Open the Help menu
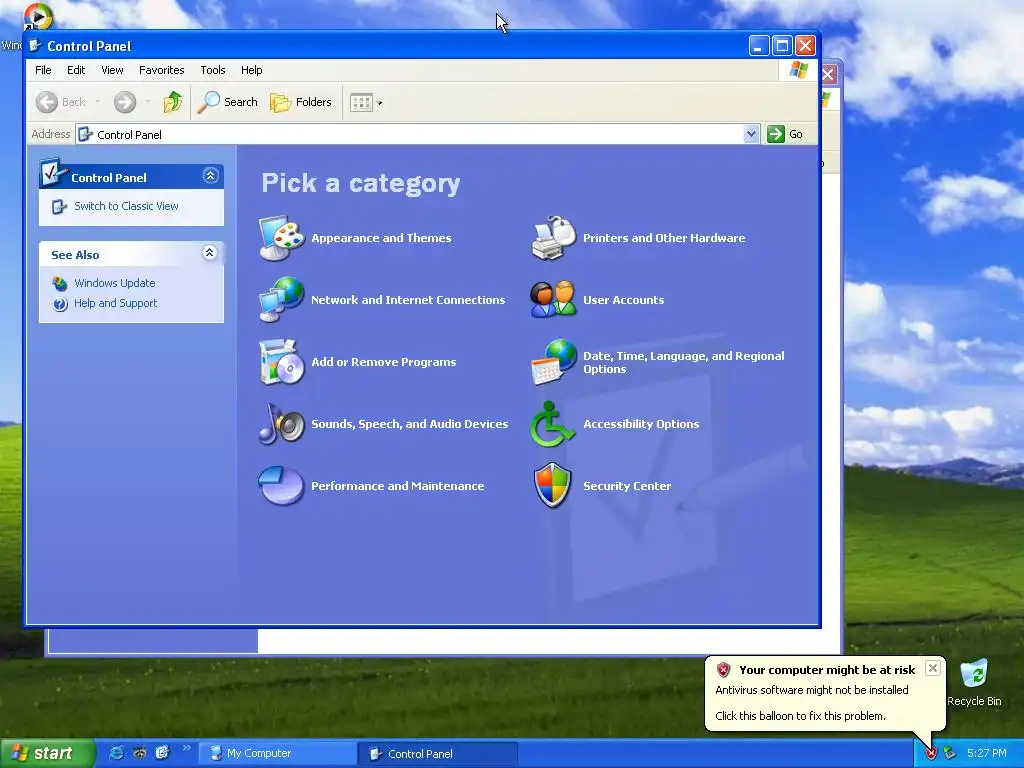 pyautogui.click(x=251, y=70)
